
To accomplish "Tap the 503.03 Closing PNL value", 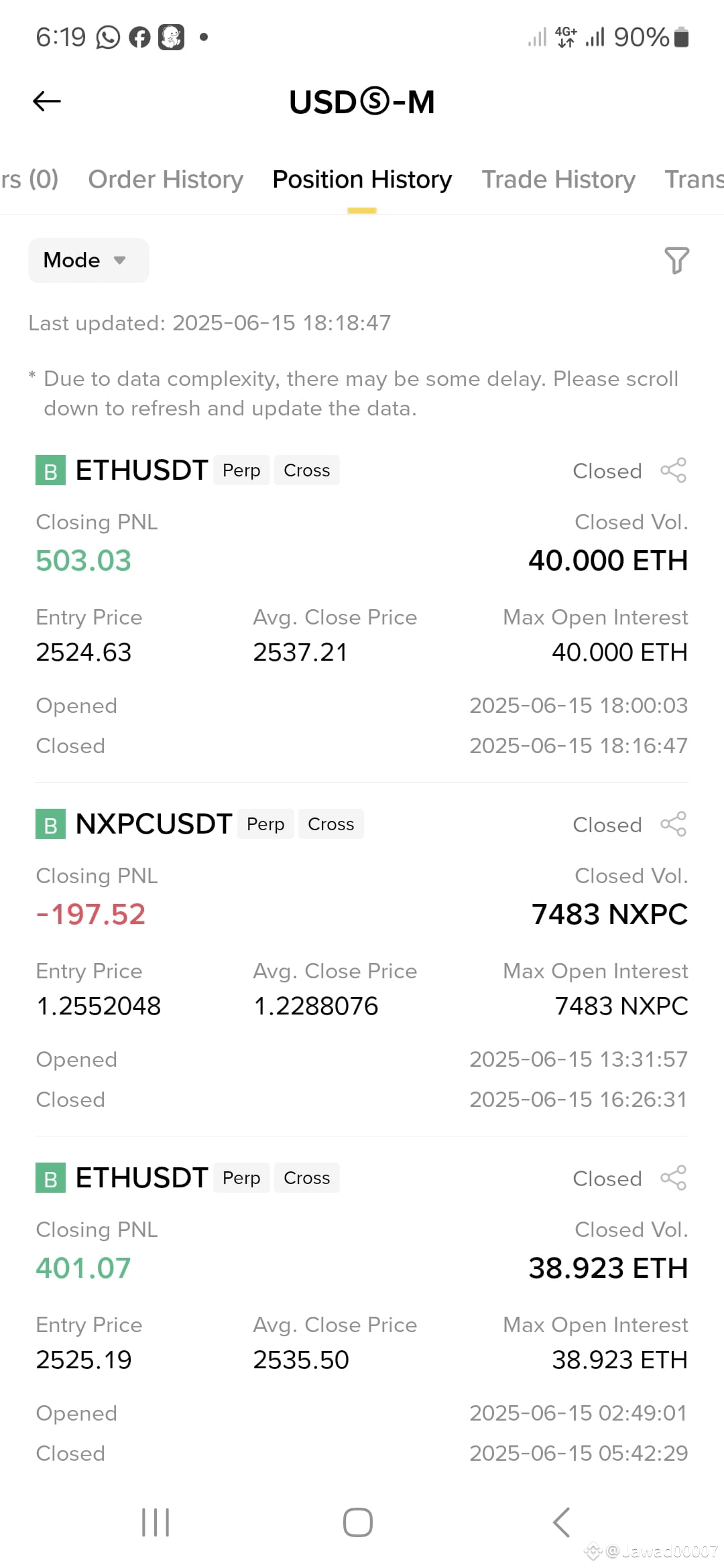I will (84, 561).
